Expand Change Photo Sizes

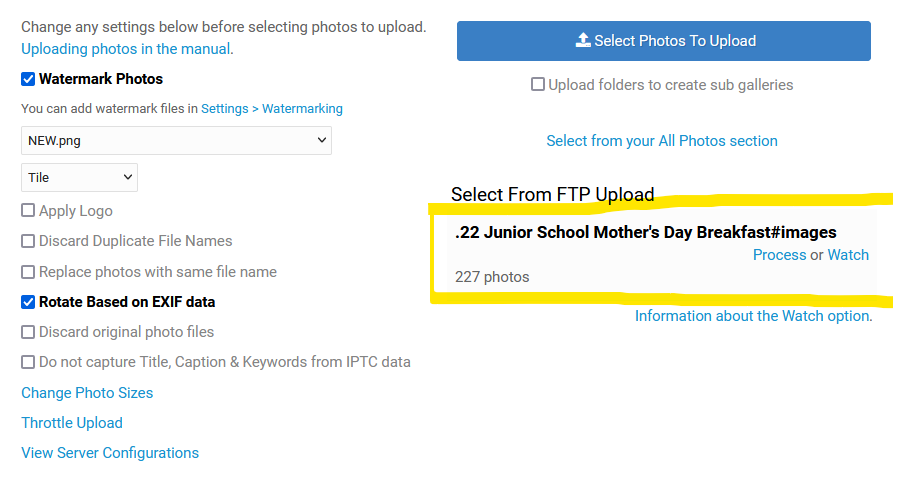click(87, 393)
